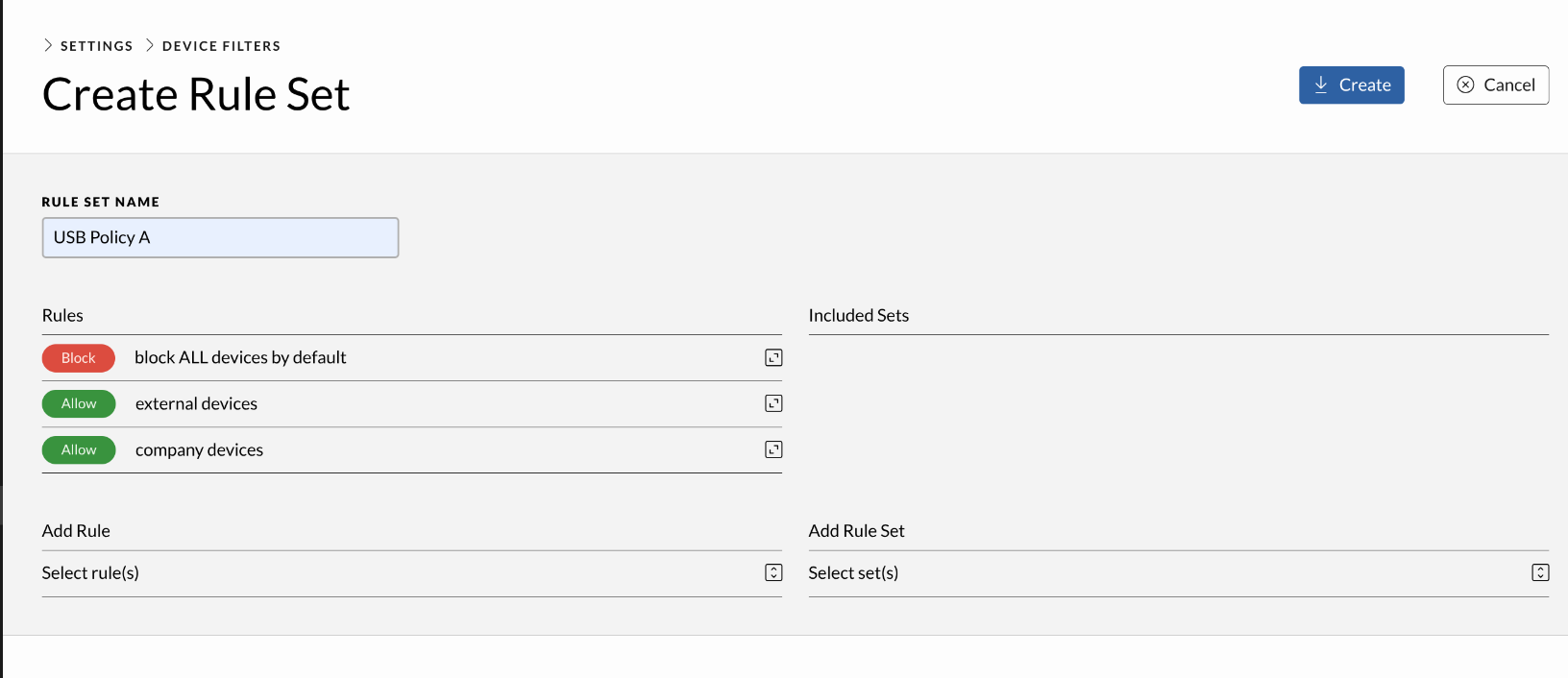Open details icon for company devices rule

[x=773, y=449]
